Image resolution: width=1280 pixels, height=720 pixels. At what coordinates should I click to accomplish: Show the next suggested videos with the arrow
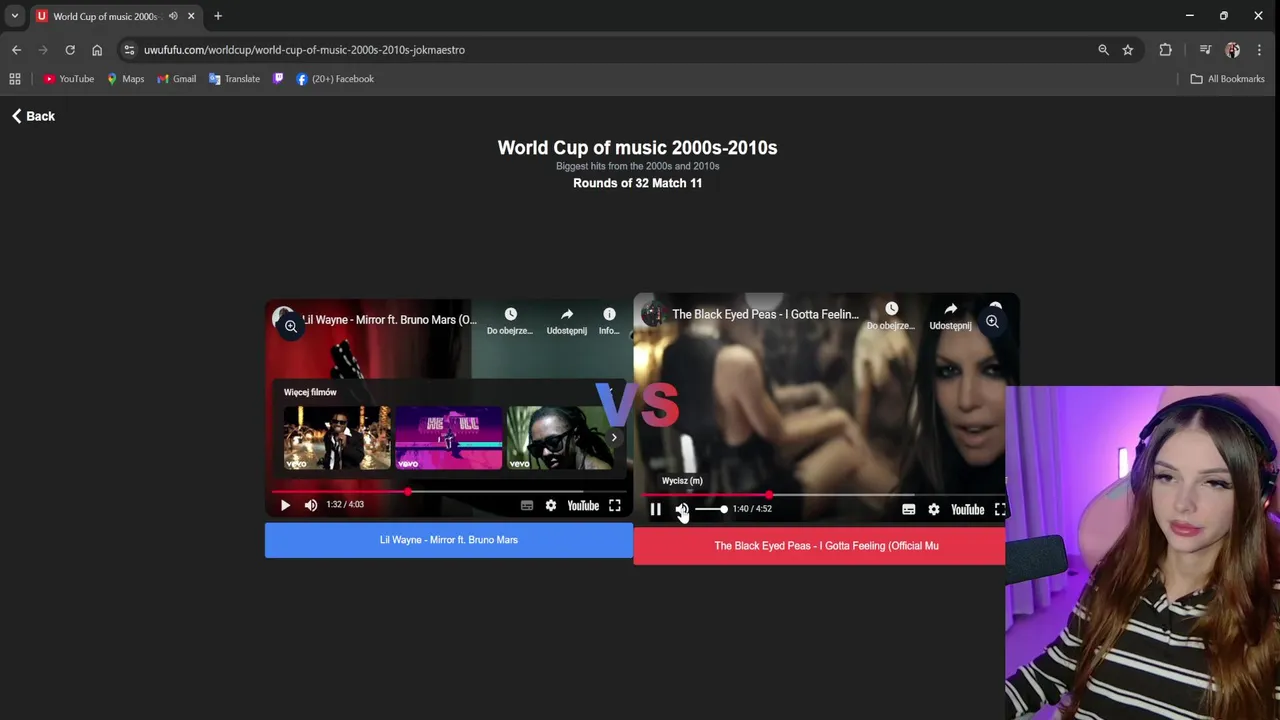614,438
